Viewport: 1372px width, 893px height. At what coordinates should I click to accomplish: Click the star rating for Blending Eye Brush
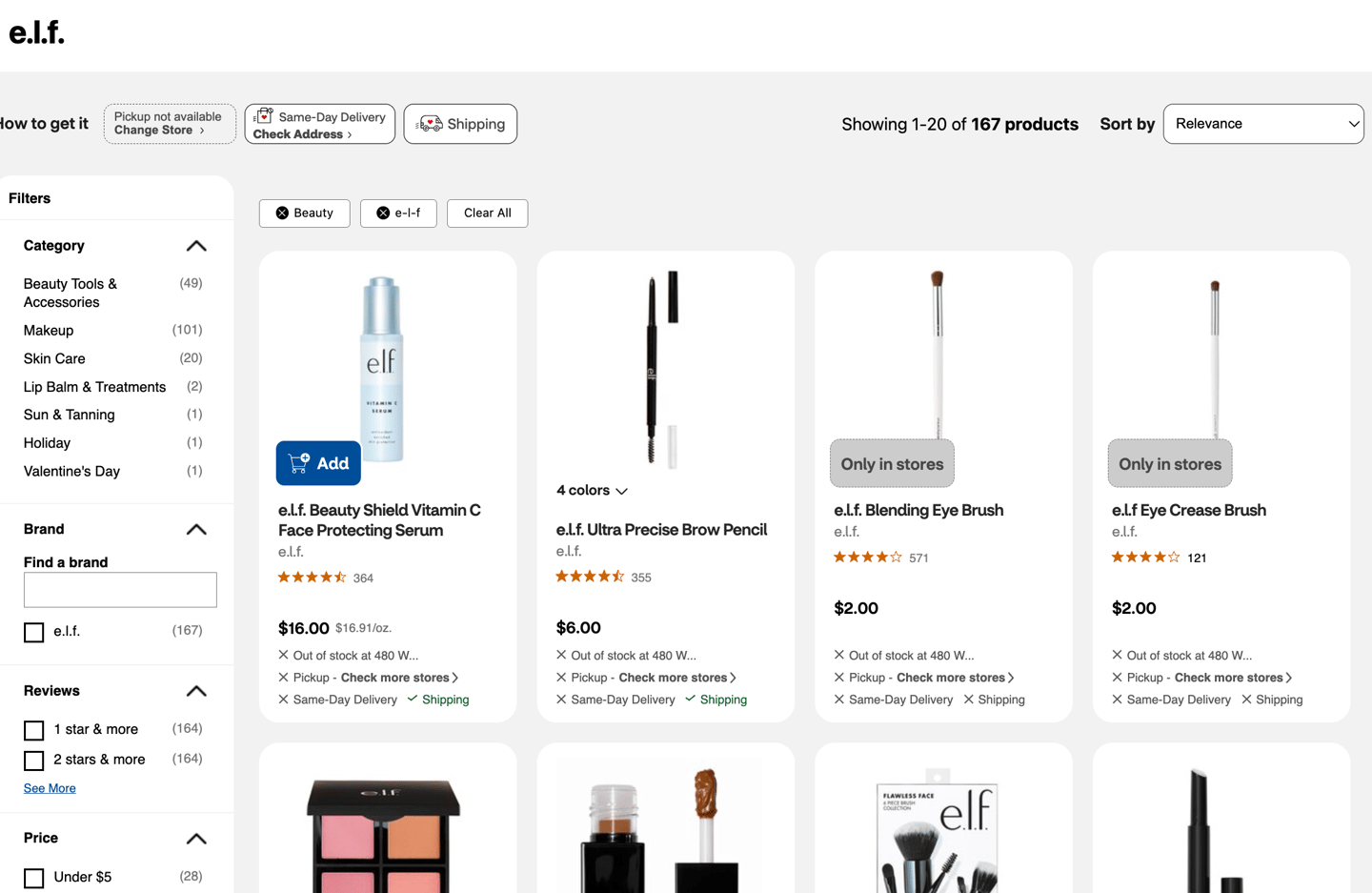click(867, 557)
